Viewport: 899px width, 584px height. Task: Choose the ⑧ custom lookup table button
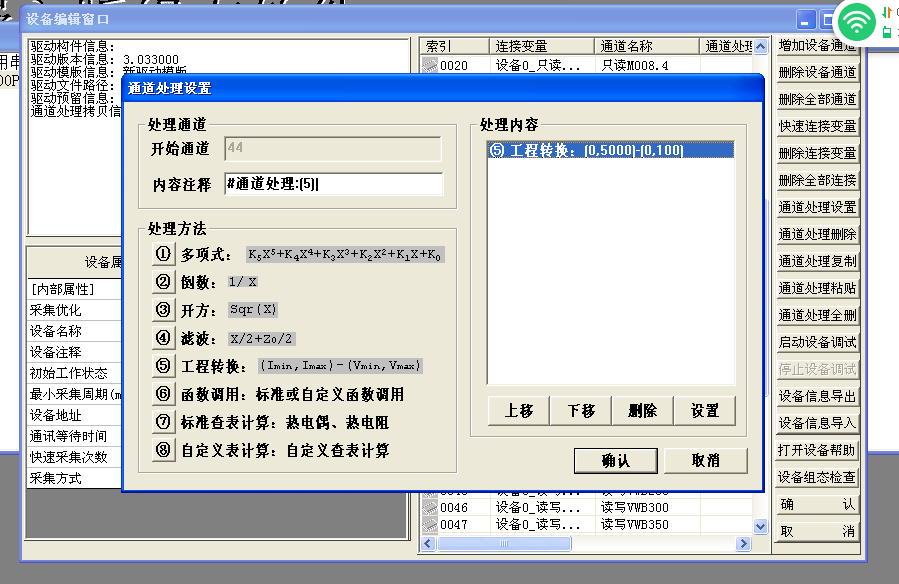(x=163, y=450)
